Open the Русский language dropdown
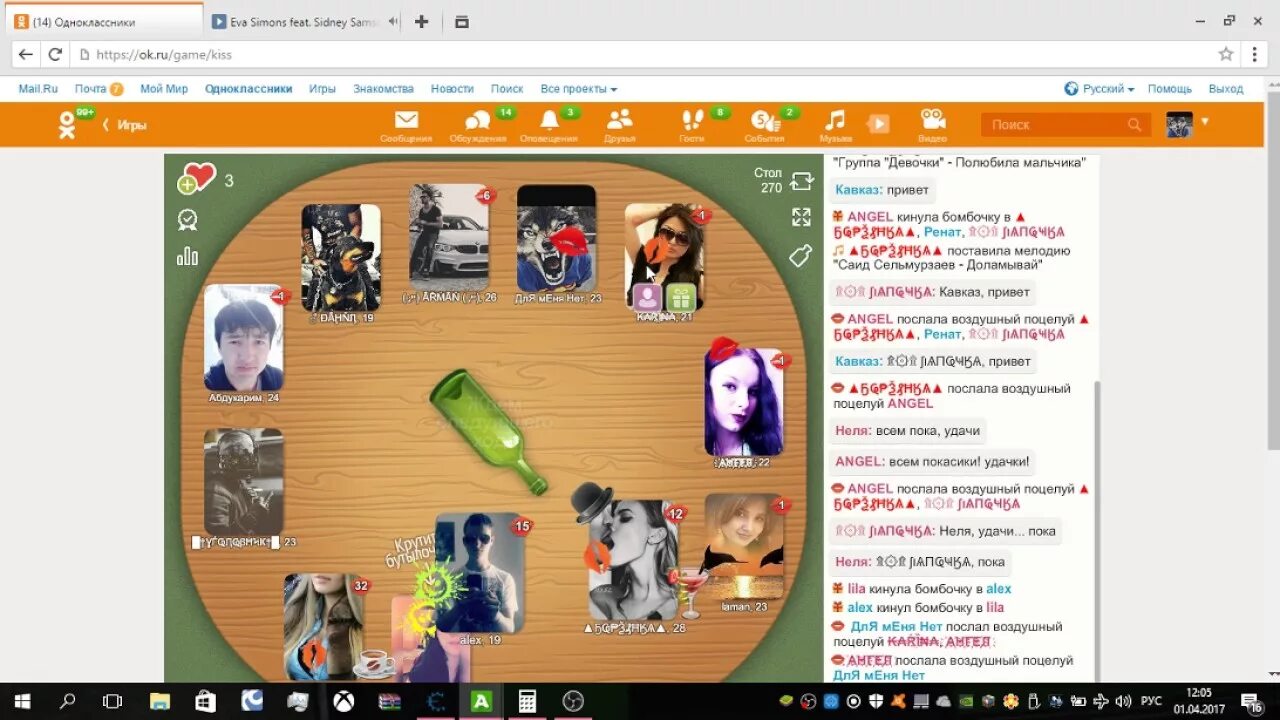 pos(1099,89)
